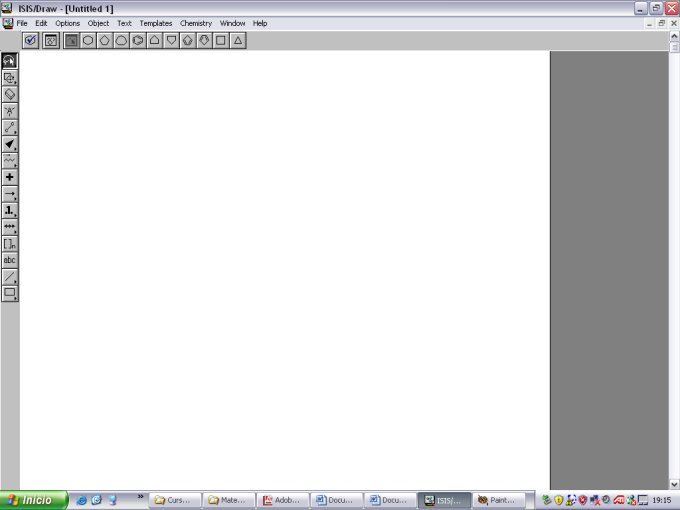Select the lasso selection tool
Screen dimensions: 680x510
(10, 61)
